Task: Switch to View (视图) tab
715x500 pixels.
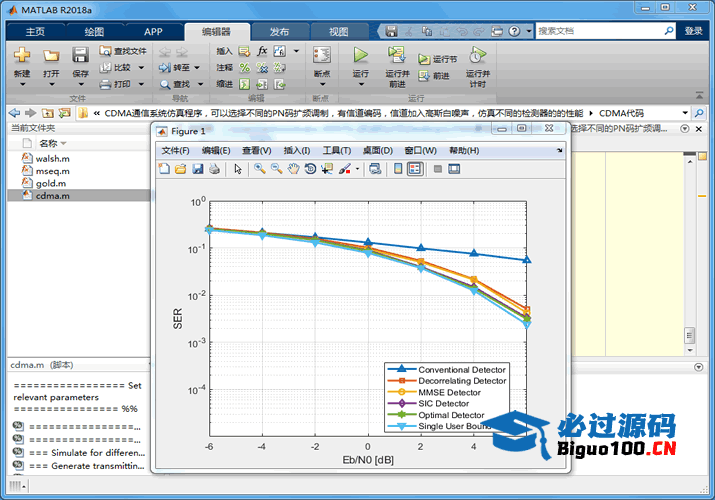Action: [x=338, y=31]
